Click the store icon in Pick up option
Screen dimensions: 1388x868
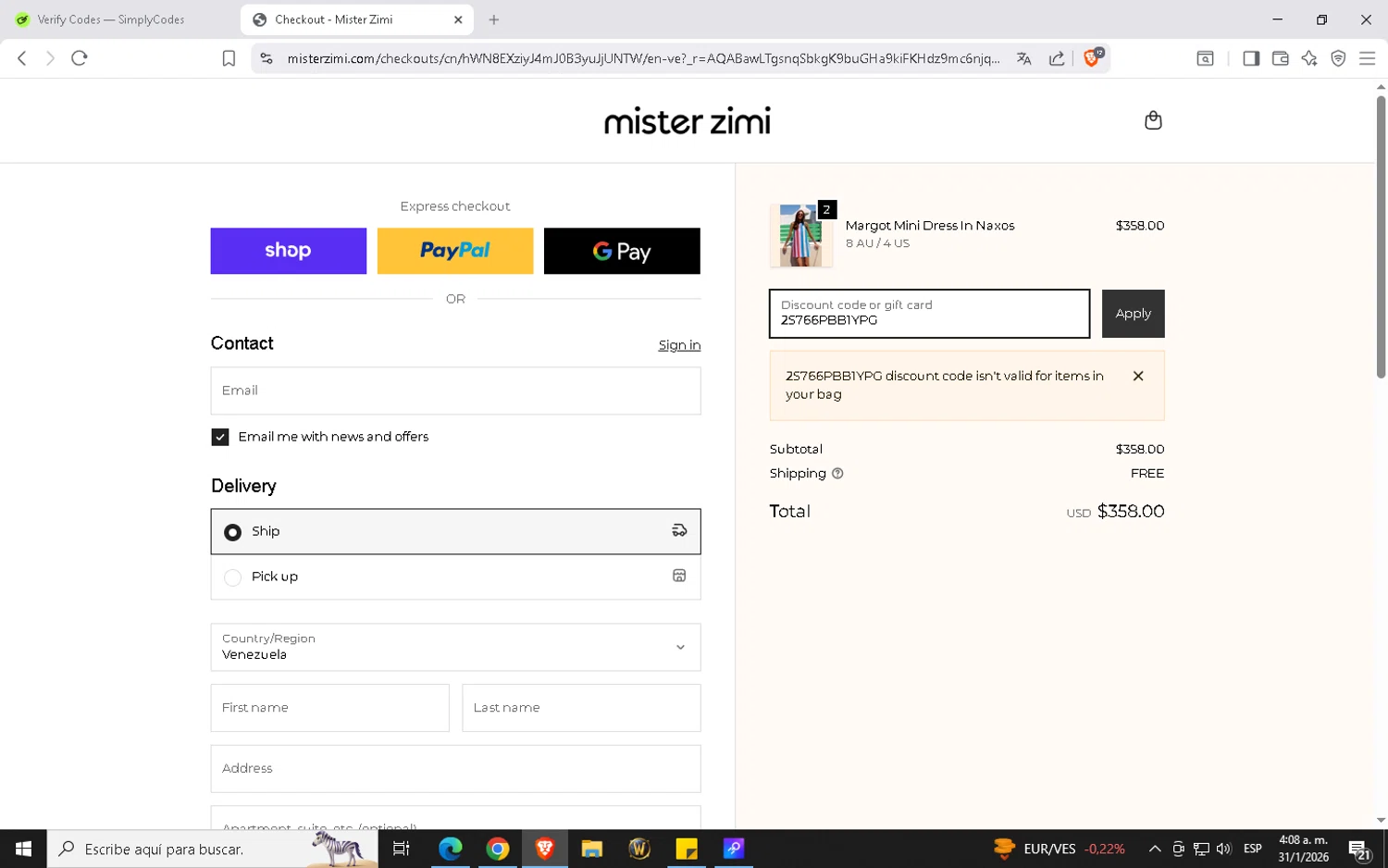679,576
